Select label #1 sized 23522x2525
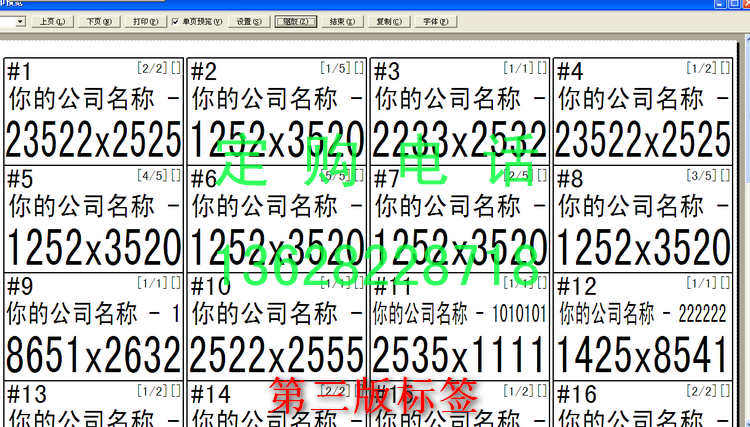 click(93, 110)
